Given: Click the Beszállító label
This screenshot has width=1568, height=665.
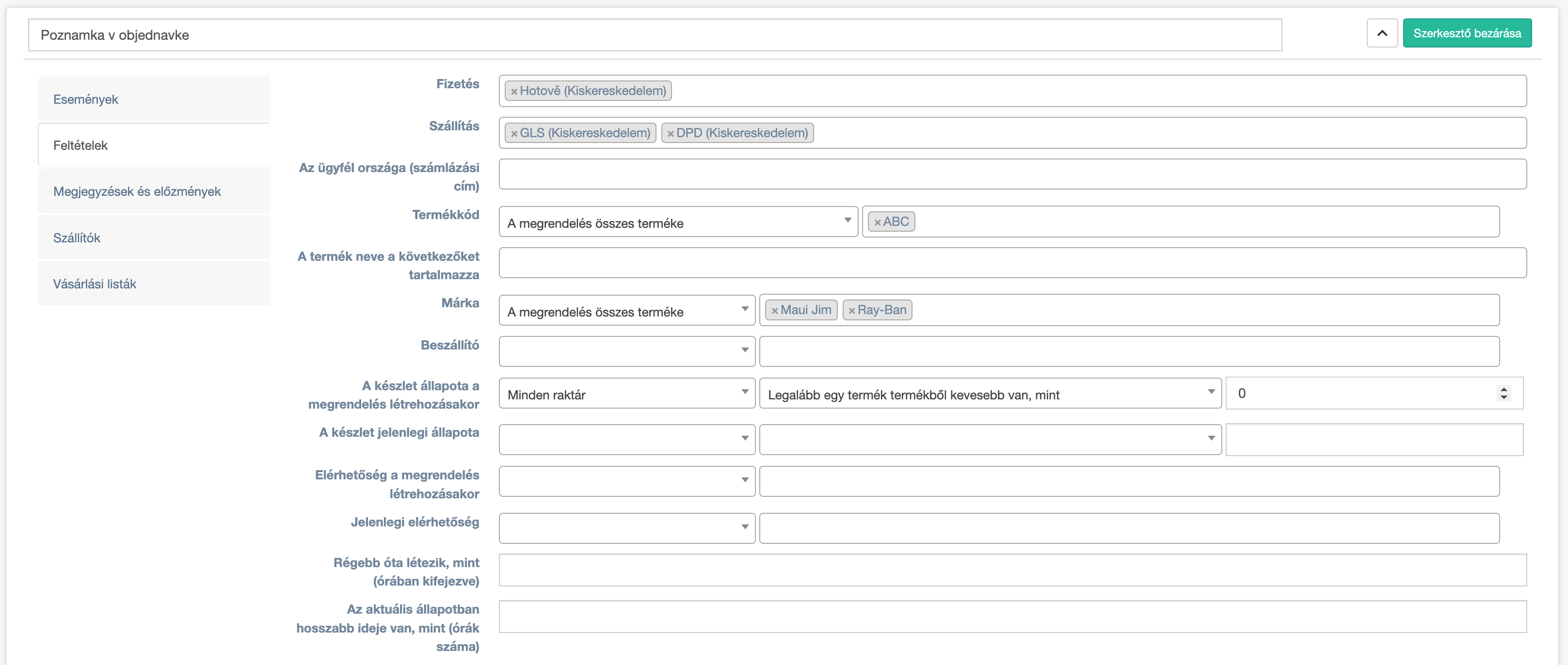Looking at the screenshot, I should [449, 345].
